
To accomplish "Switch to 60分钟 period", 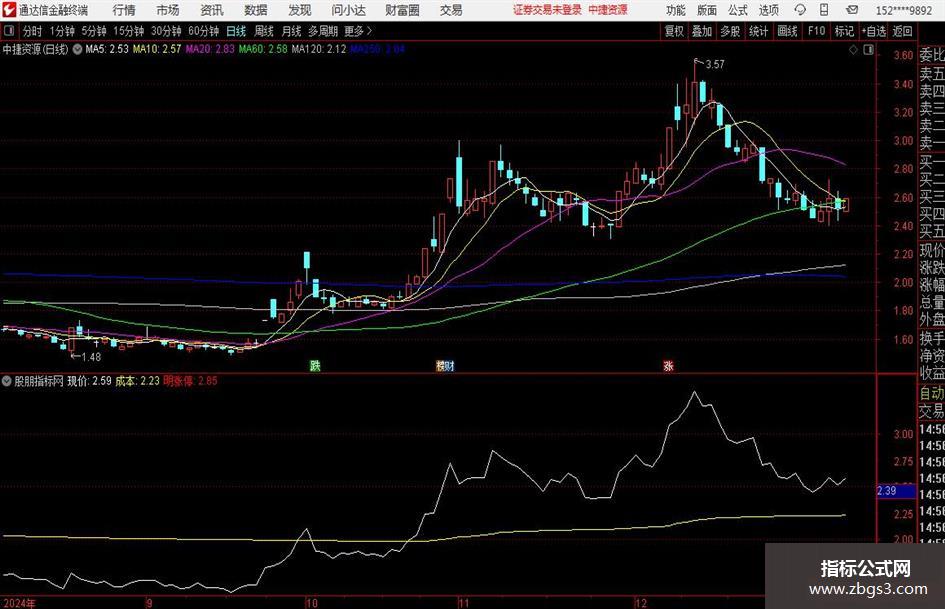I will (204, 31).
